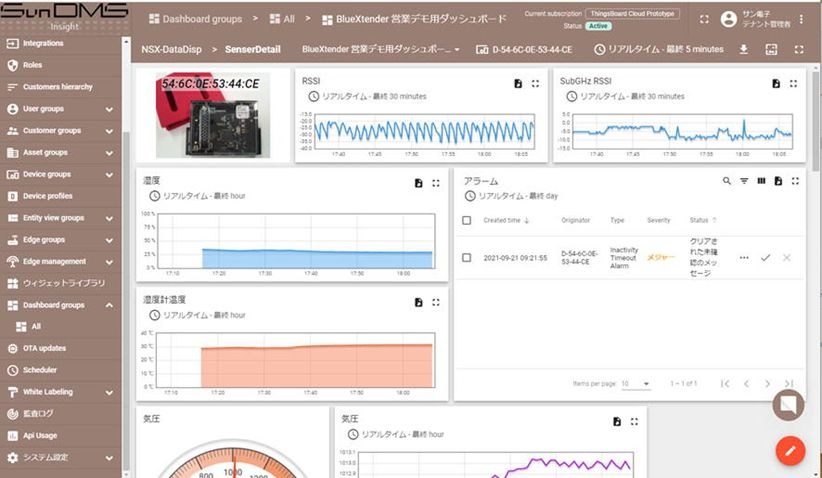
Task: Open the alarm filter icon
Action: coord(744,181)
